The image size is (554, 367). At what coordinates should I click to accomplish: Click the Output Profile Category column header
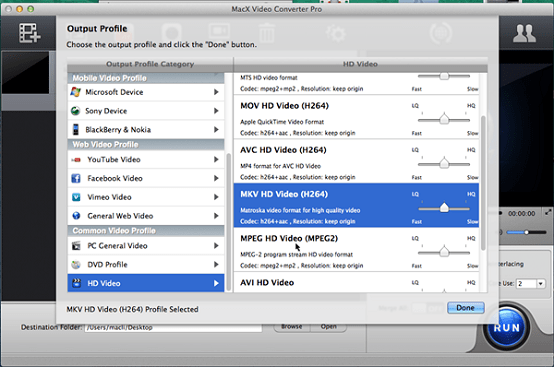point(150,64)
